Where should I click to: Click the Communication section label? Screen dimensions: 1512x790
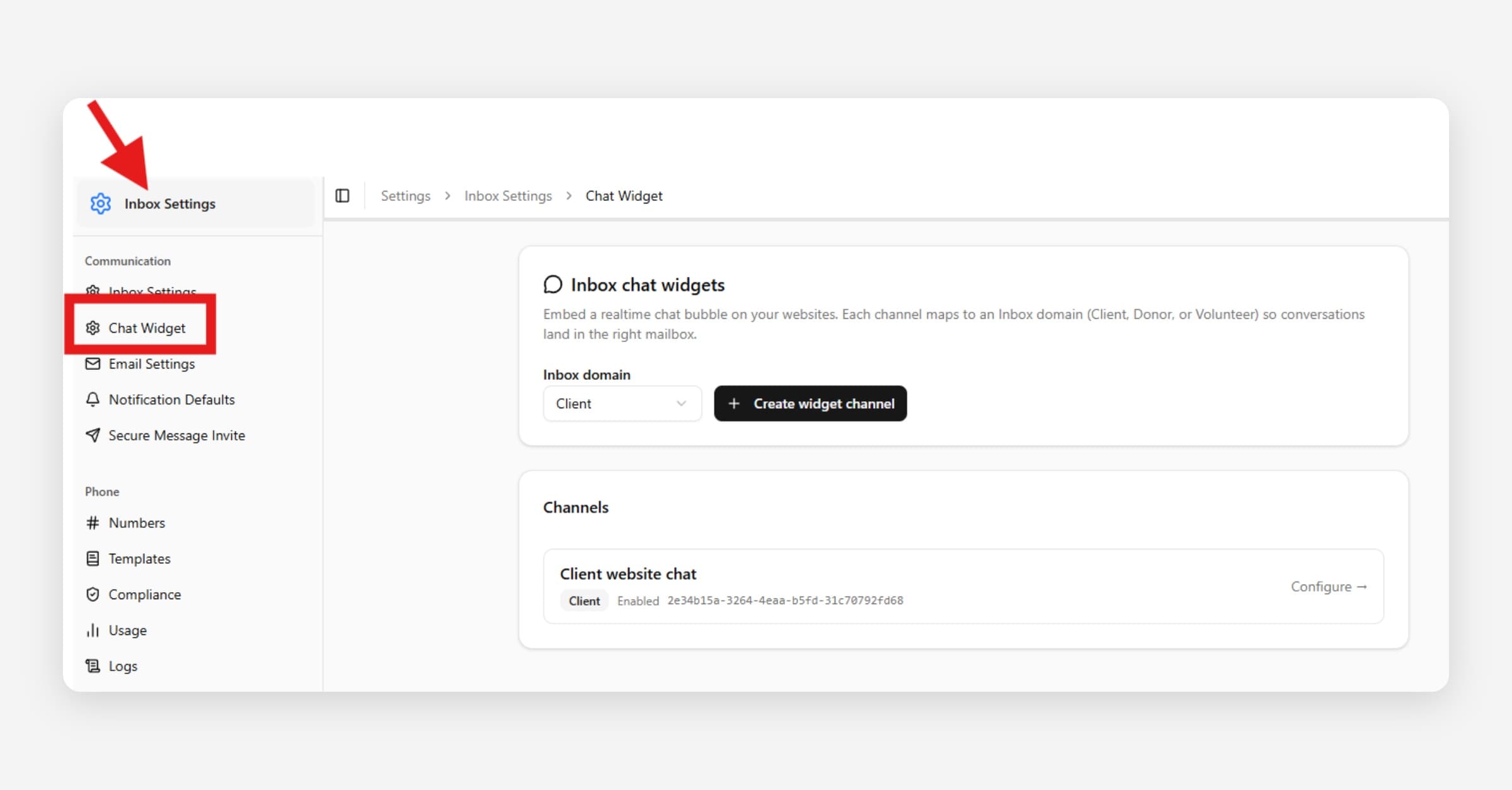coord(128,261)
